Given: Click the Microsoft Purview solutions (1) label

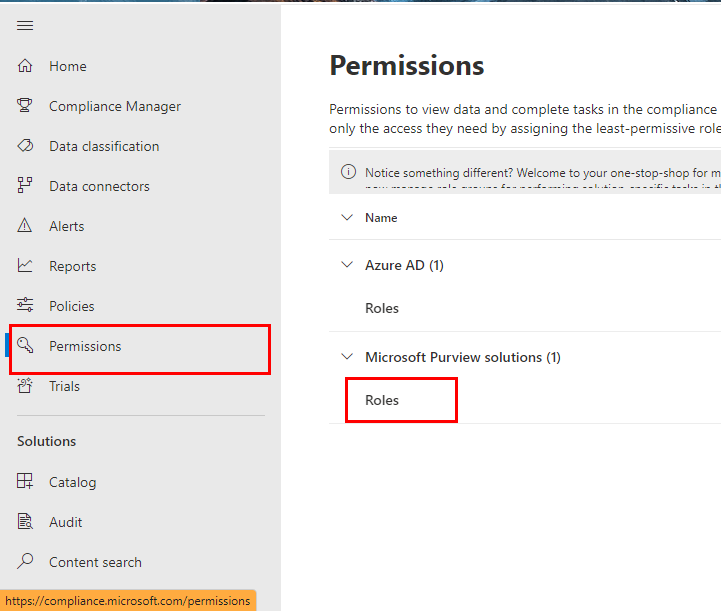Looking at the screenshot, I should (463, 357).
